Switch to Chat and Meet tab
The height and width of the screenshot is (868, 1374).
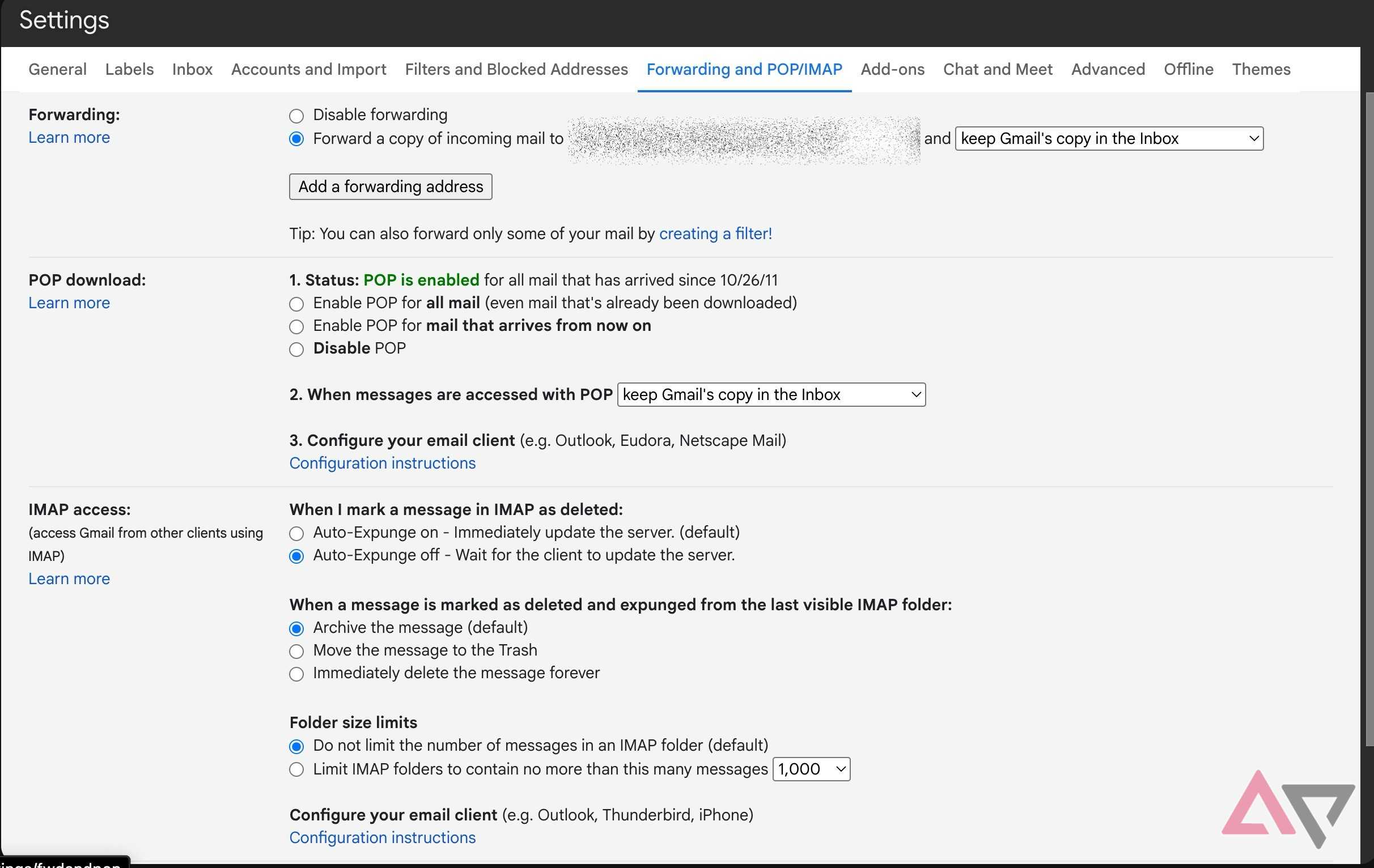998,69
